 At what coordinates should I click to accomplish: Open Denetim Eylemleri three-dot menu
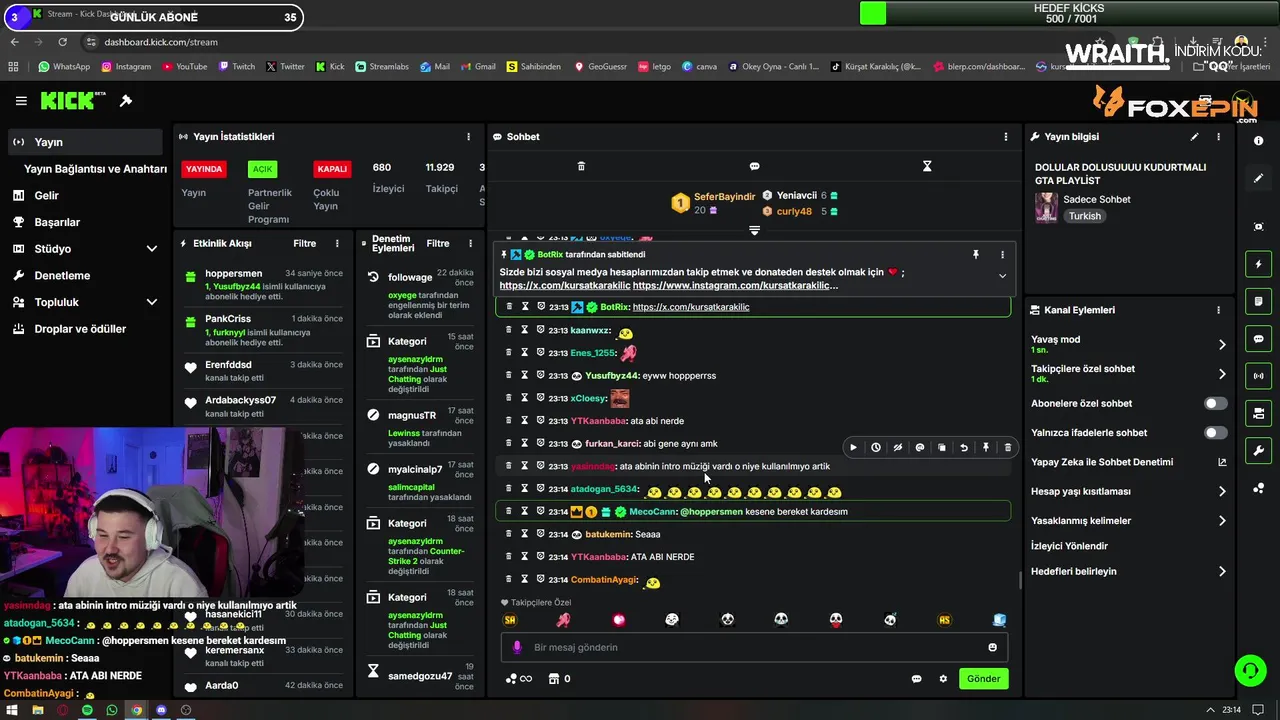coord(470,243)
